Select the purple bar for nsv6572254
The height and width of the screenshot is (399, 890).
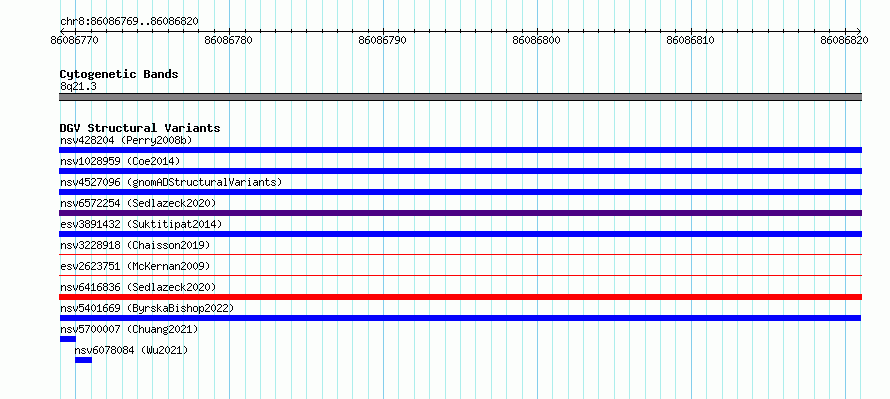click(460, 213)
